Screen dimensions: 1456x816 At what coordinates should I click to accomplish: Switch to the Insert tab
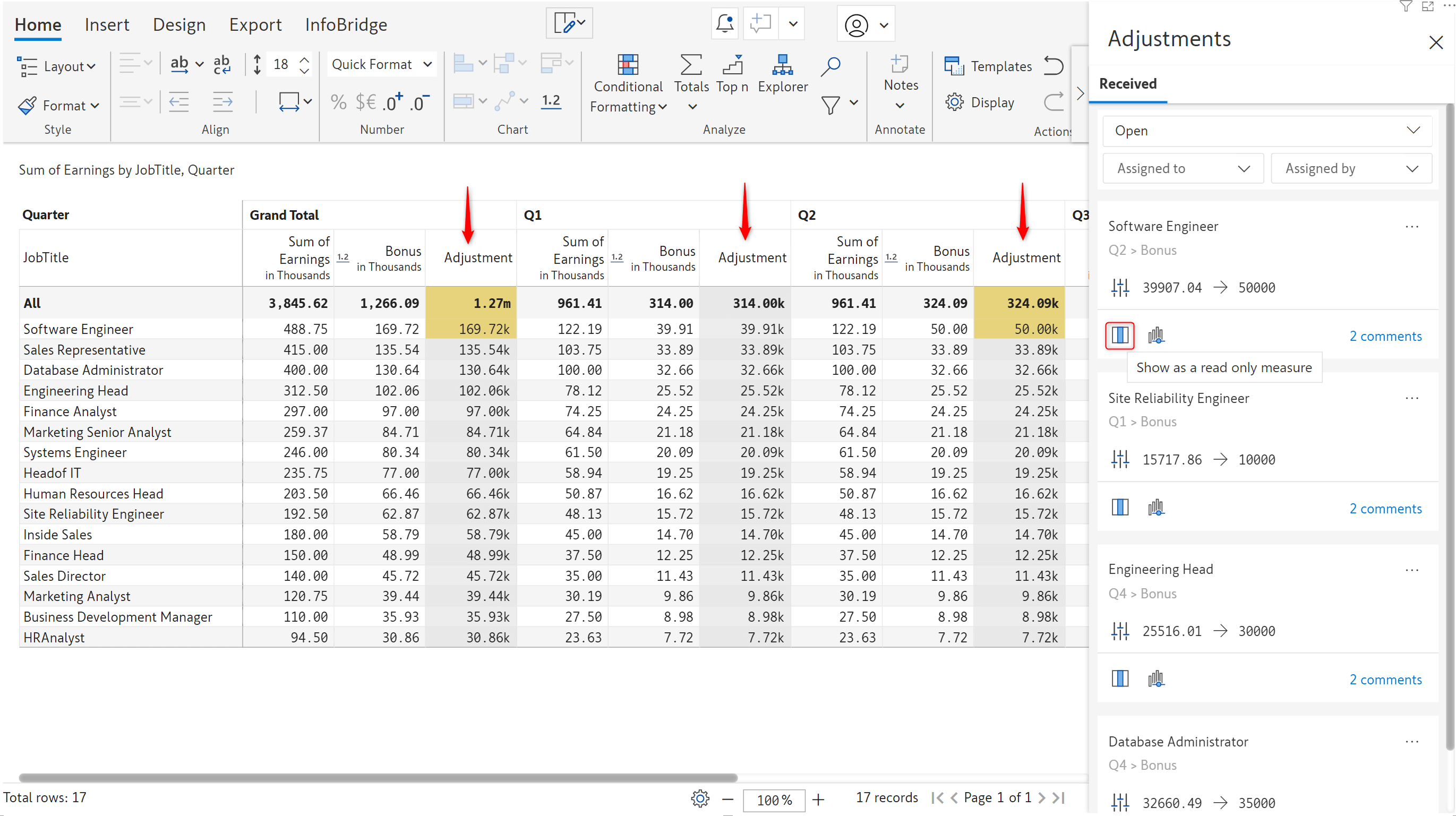click(107, 25)
